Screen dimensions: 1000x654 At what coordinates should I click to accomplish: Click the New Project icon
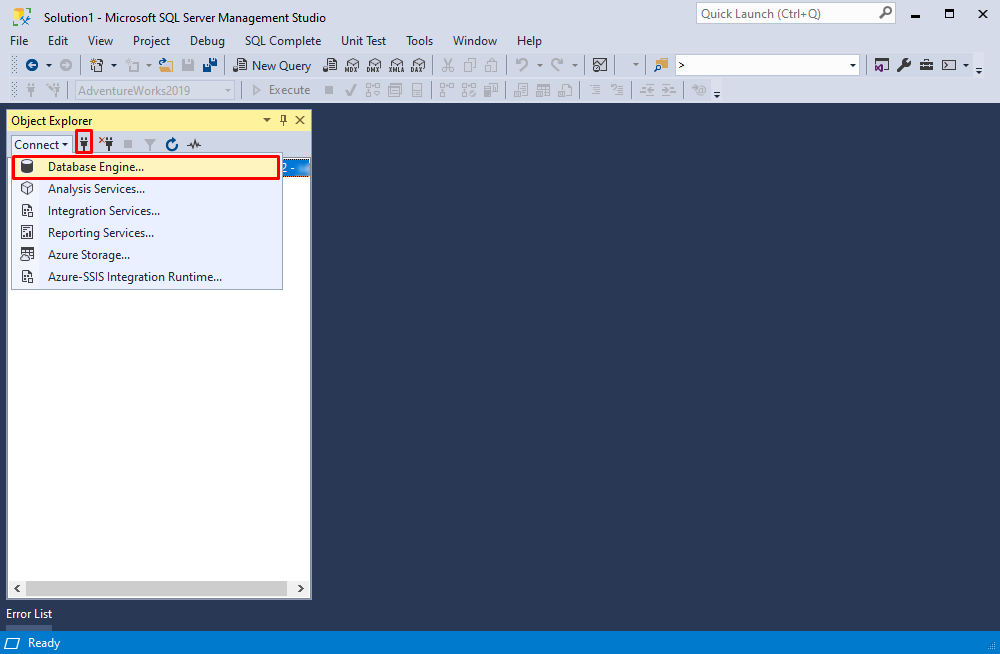click(x=96, y=65)
